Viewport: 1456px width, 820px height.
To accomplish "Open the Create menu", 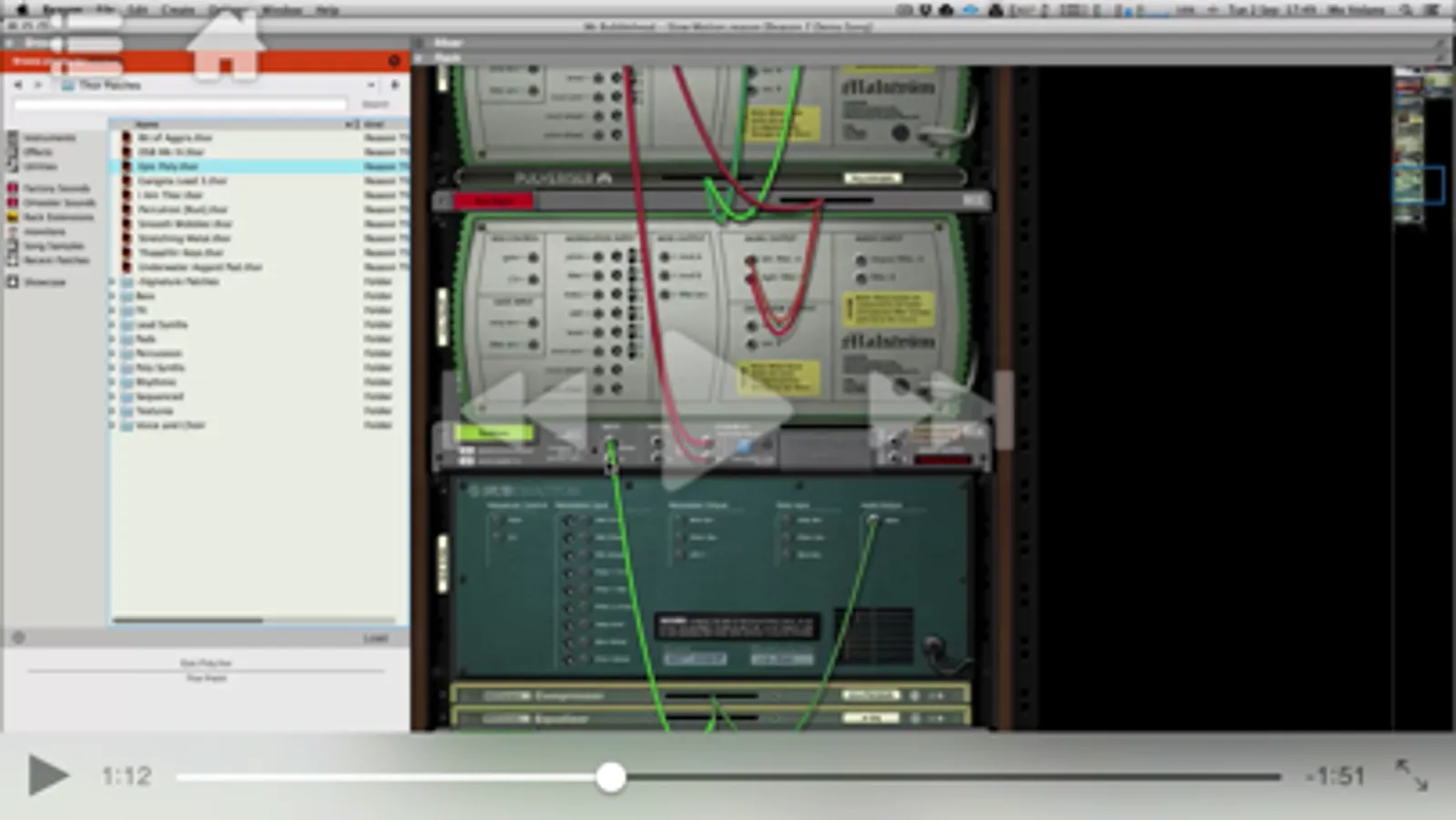I will click(178, 10).
